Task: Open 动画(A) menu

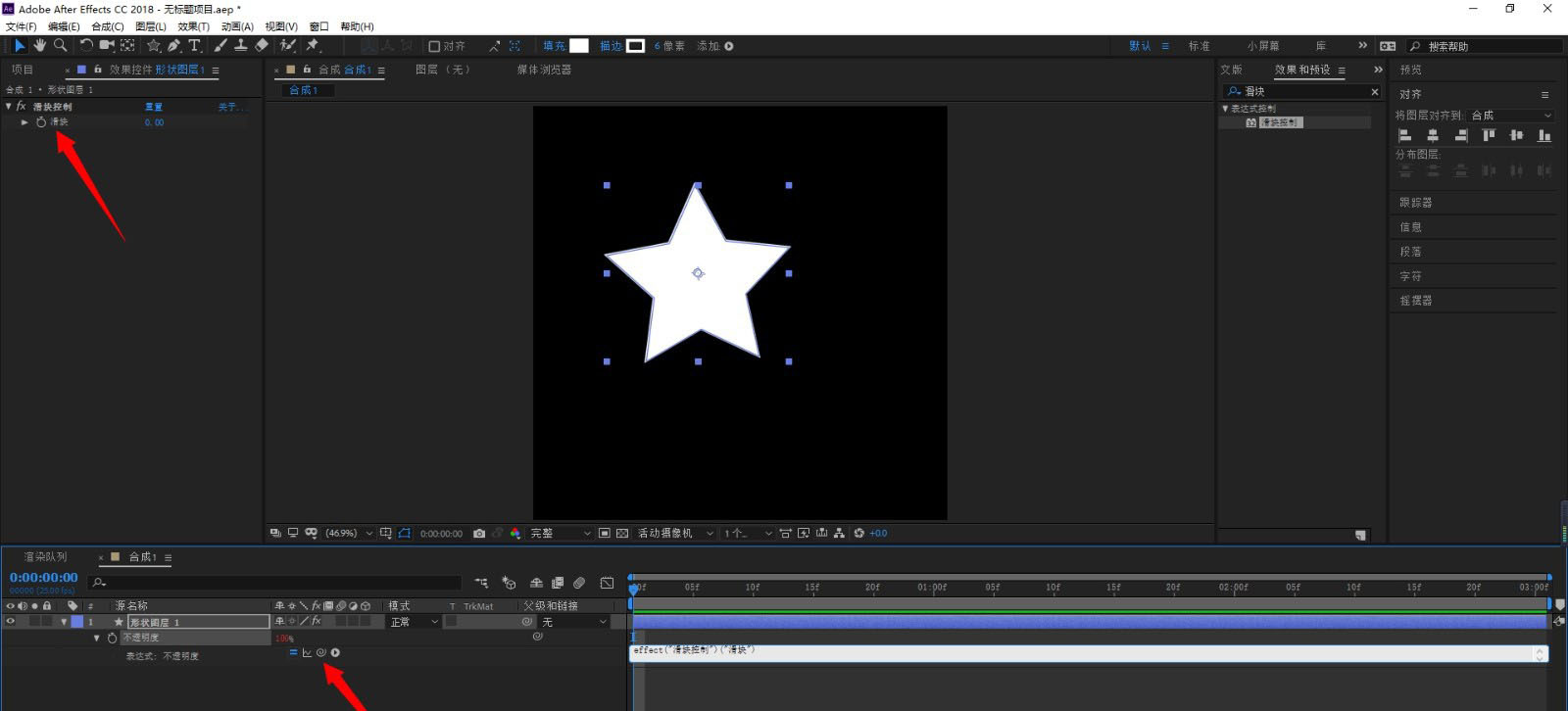Action: pyautogui.click(x=237, y=26)
